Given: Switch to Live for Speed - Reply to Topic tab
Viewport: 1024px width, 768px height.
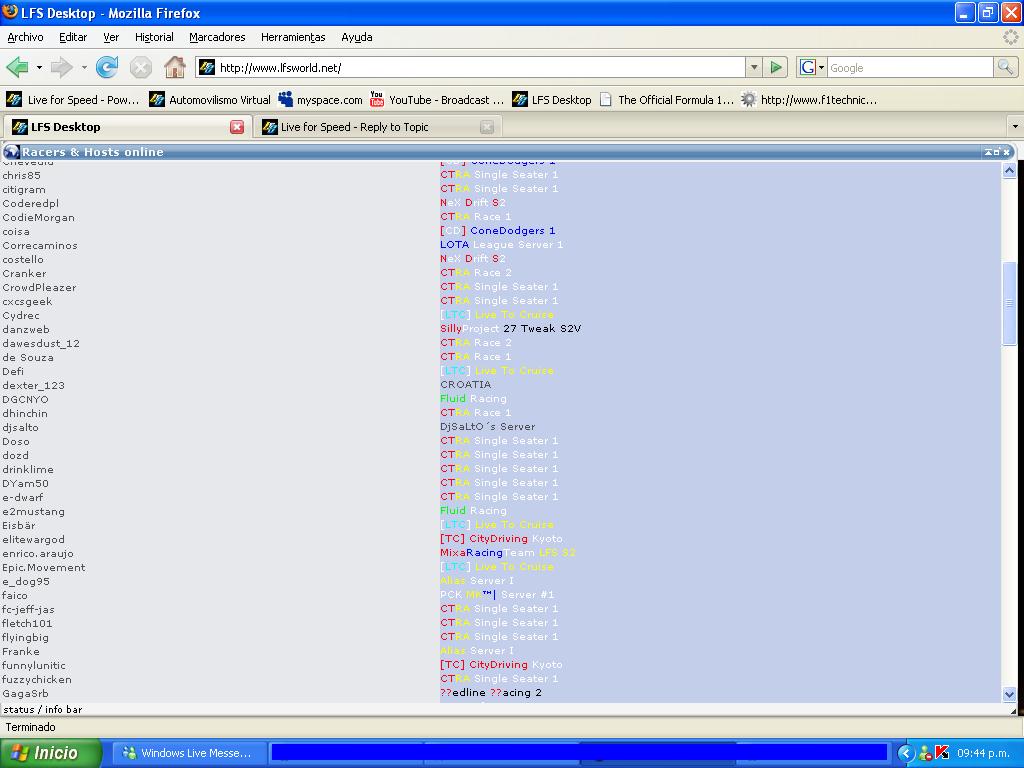Looking at the screenshot, I should (x=377, y=127).
